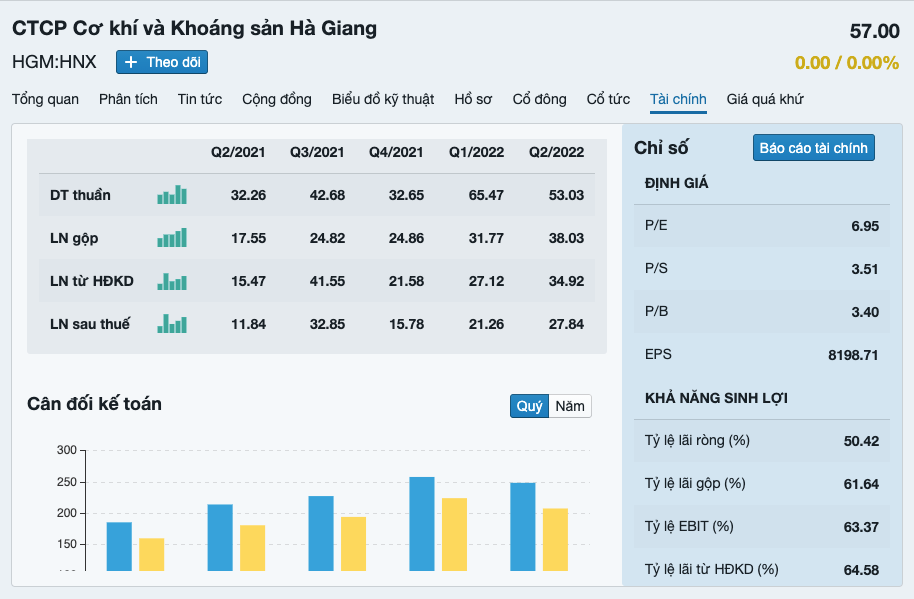Click the Q2/2022 column header
The image size is (914, 599).
(557, 152)
